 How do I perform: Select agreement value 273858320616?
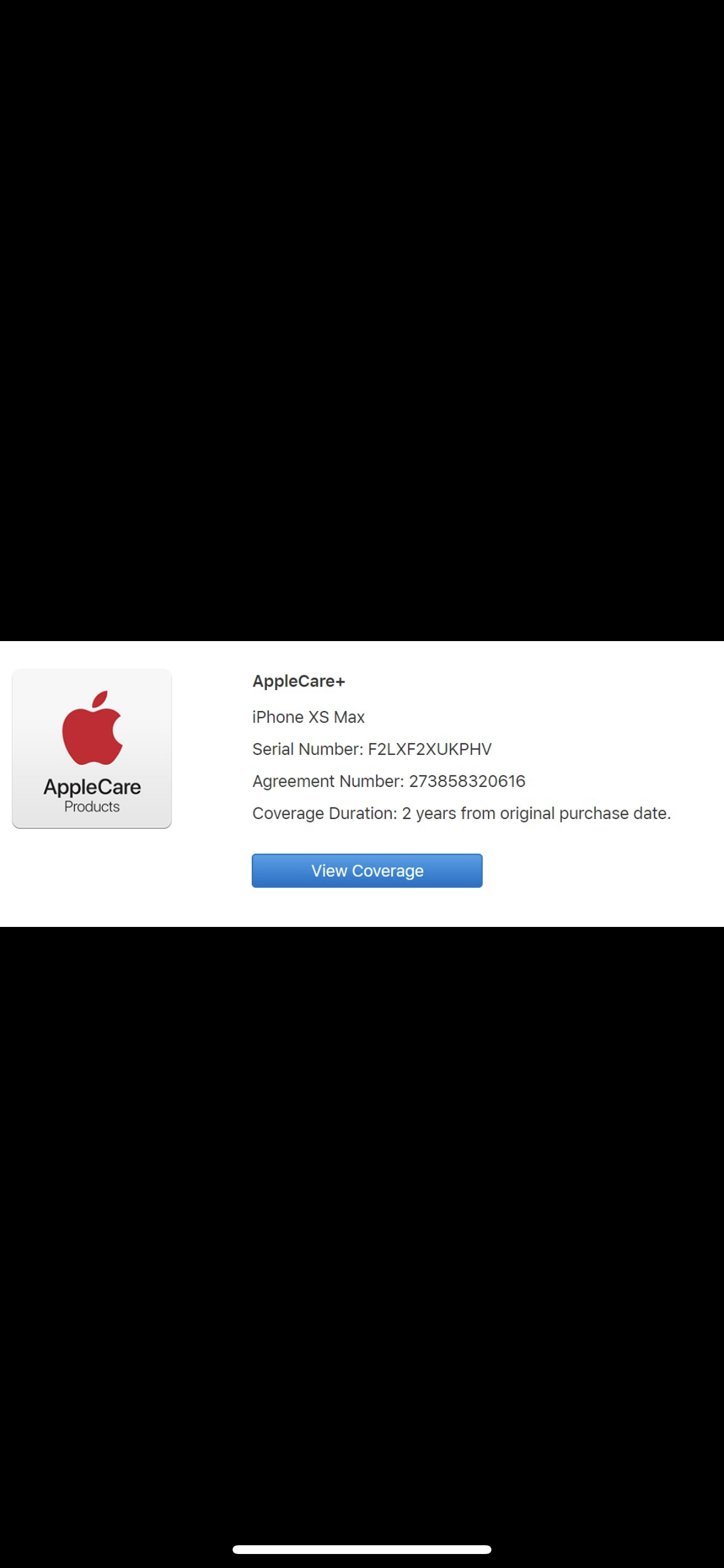[468, 781]
